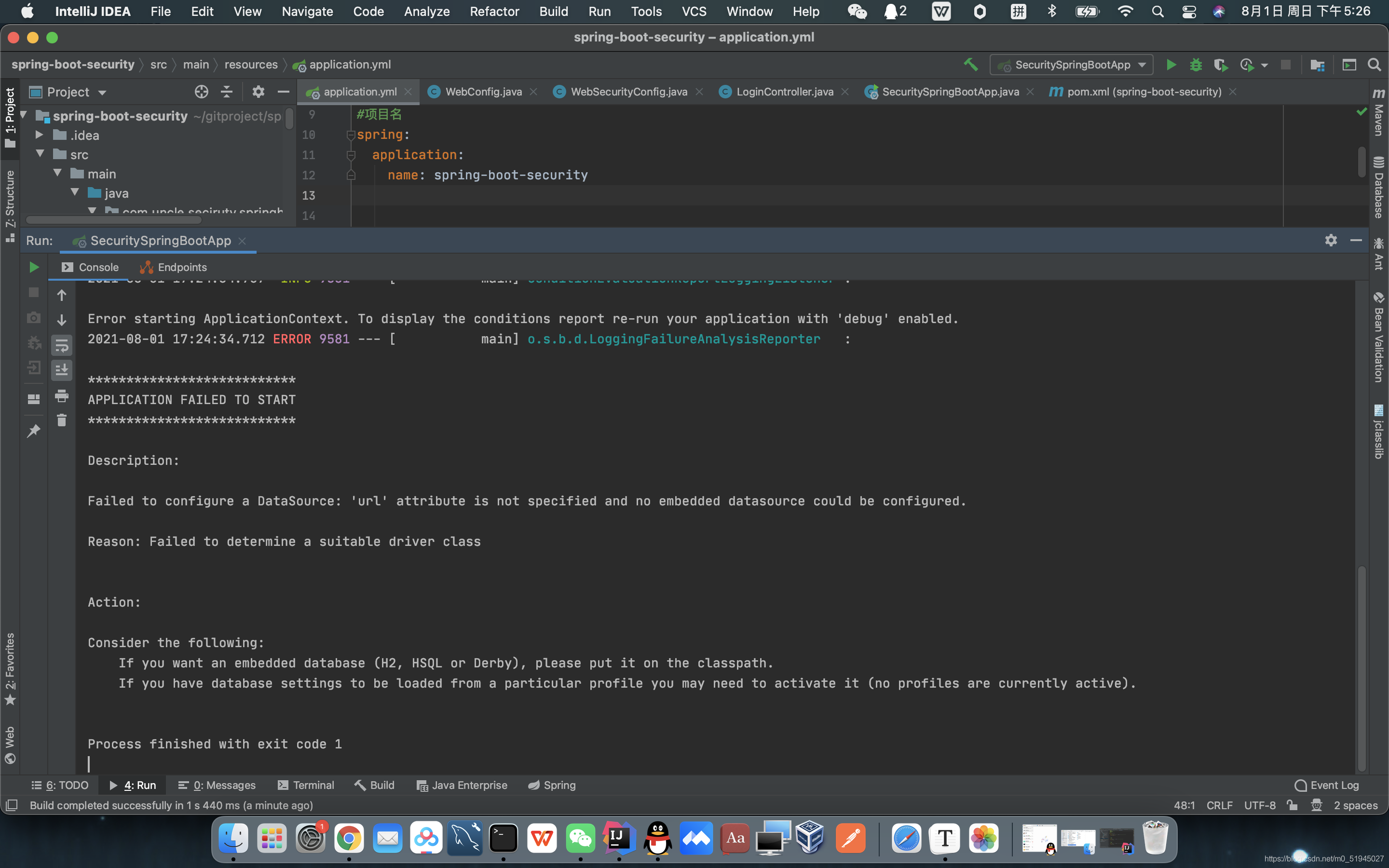
Task: Toggle Scroll to End in console
Action: [x=61, y=370]
